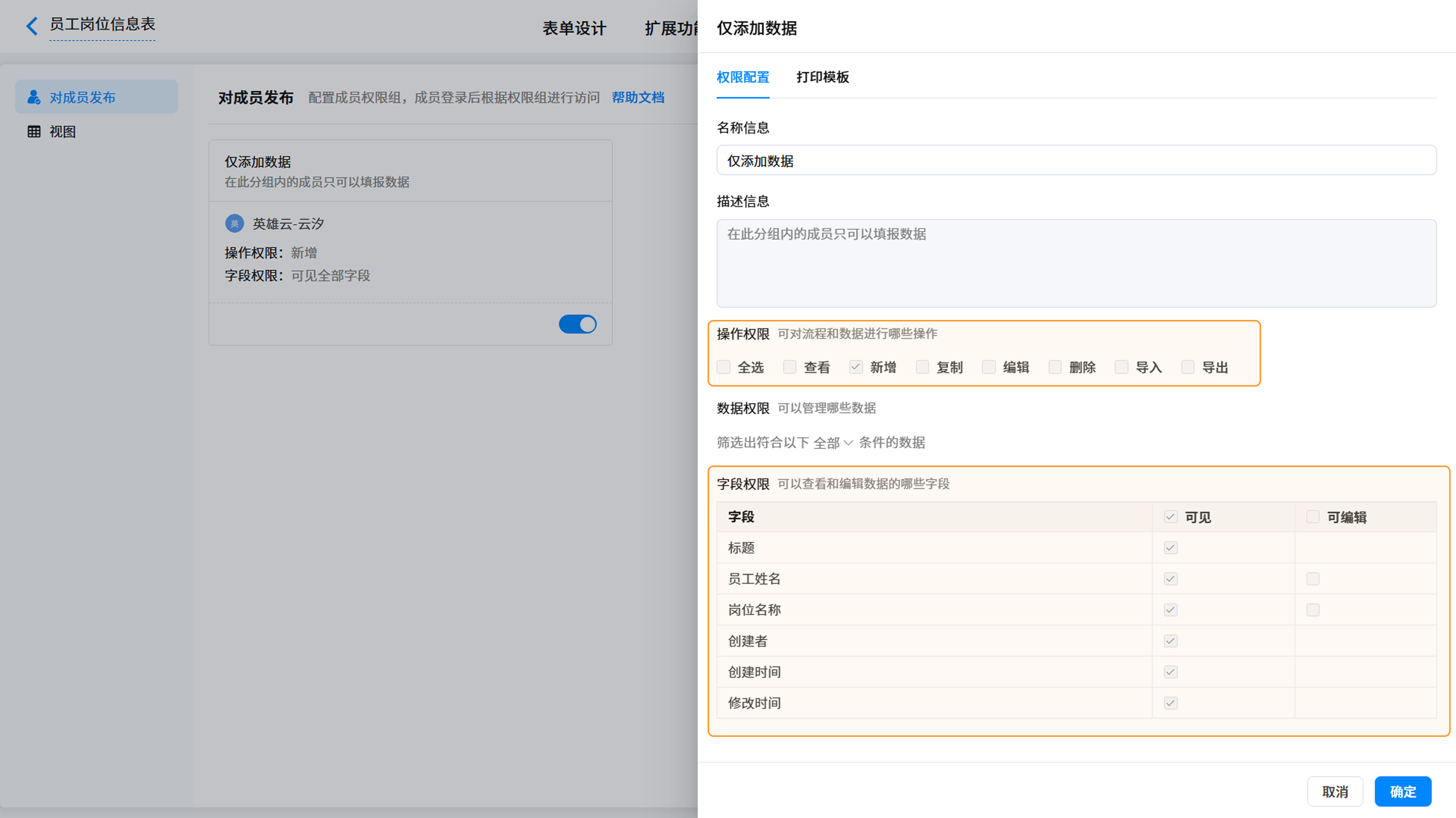Click the 标题 field name cell
The height and width of the screenshot is (818, 1456).
point(934,548)
